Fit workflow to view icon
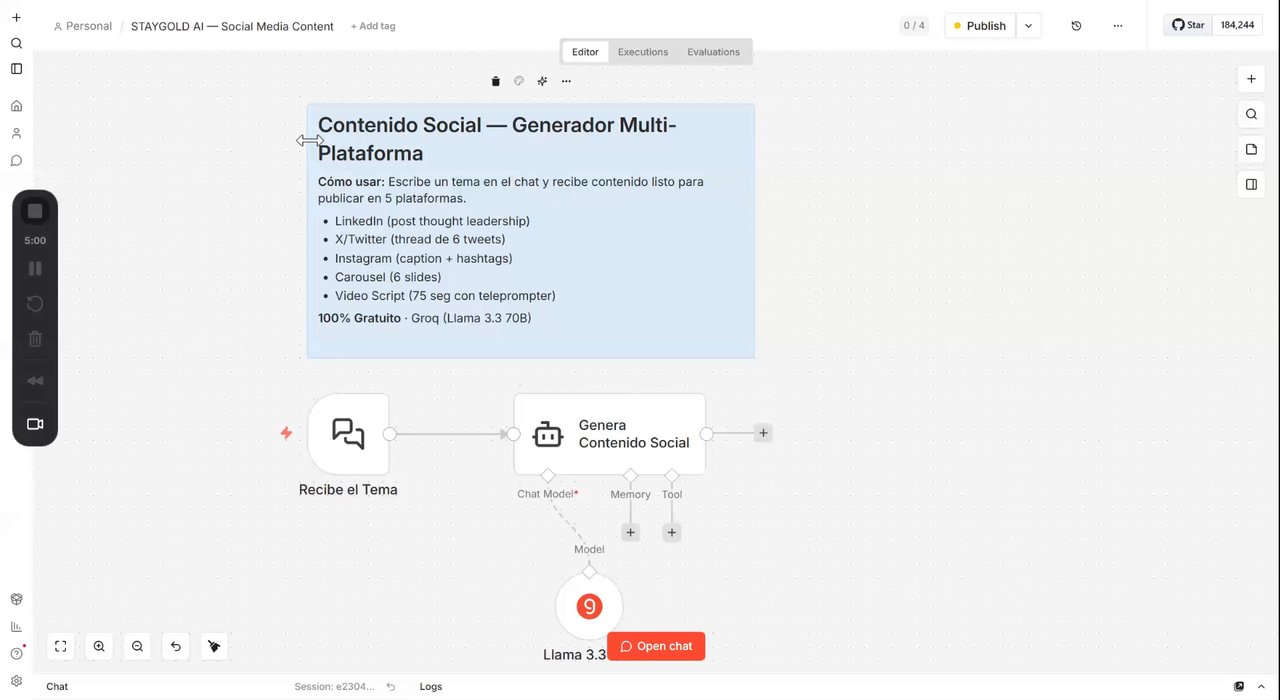The image size is (1280, 700). [61, 646]
